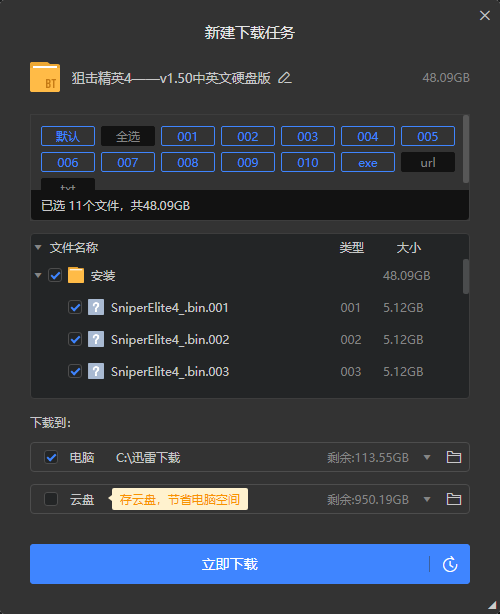Toggle the 008 file type filter
This screenshot has height=614, width=500.
pos(188,162)
